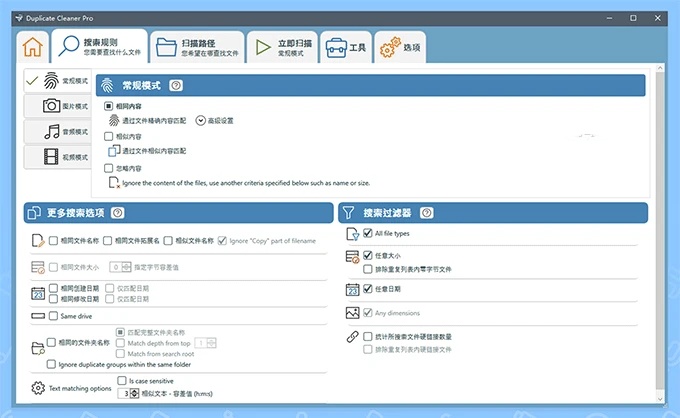The height and width of the screenshot is (418, 680).
Task: Check 相同文件拓展名 checkbox
Action: coord(108,241)
